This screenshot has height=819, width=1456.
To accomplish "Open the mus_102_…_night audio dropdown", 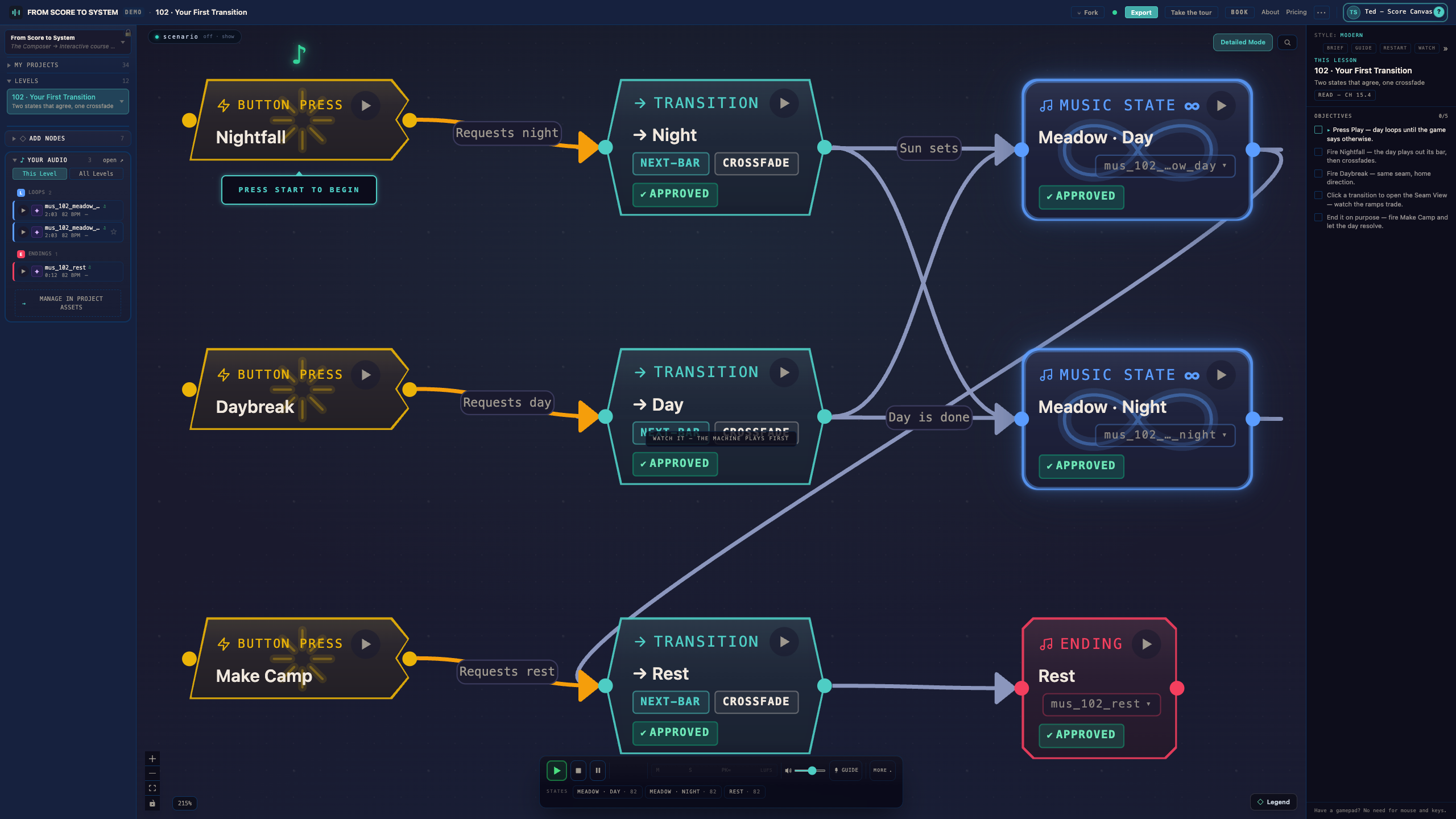I will [1165, 435].
